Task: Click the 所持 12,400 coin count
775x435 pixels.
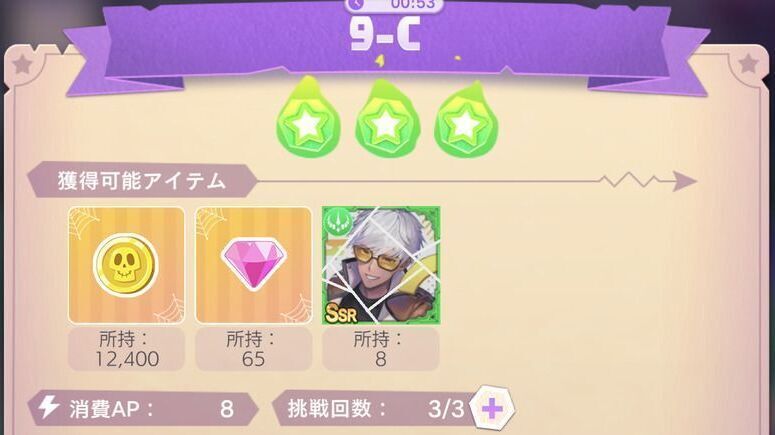Action: [x=127, y=349]
